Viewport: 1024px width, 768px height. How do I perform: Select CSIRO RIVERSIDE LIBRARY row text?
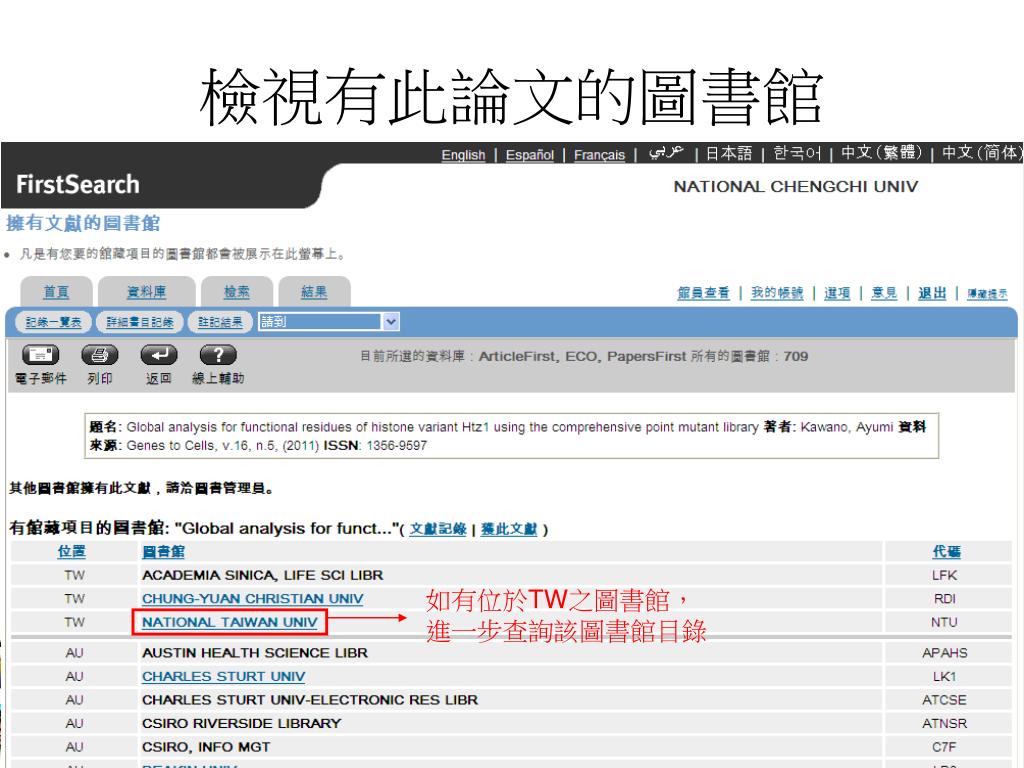[242, 724]
